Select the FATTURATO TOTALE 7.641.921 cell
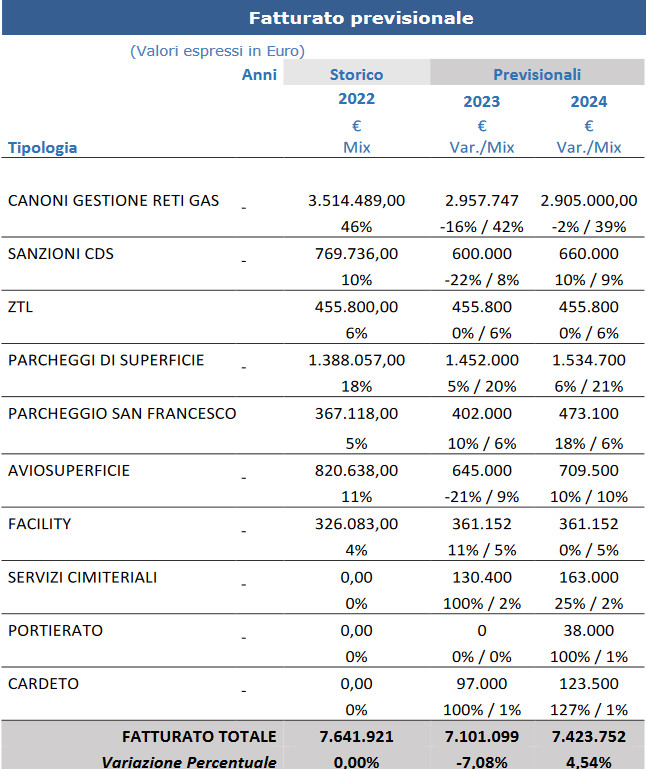Image resolution: width=647 pixels, height=769 pixels. 357,737
